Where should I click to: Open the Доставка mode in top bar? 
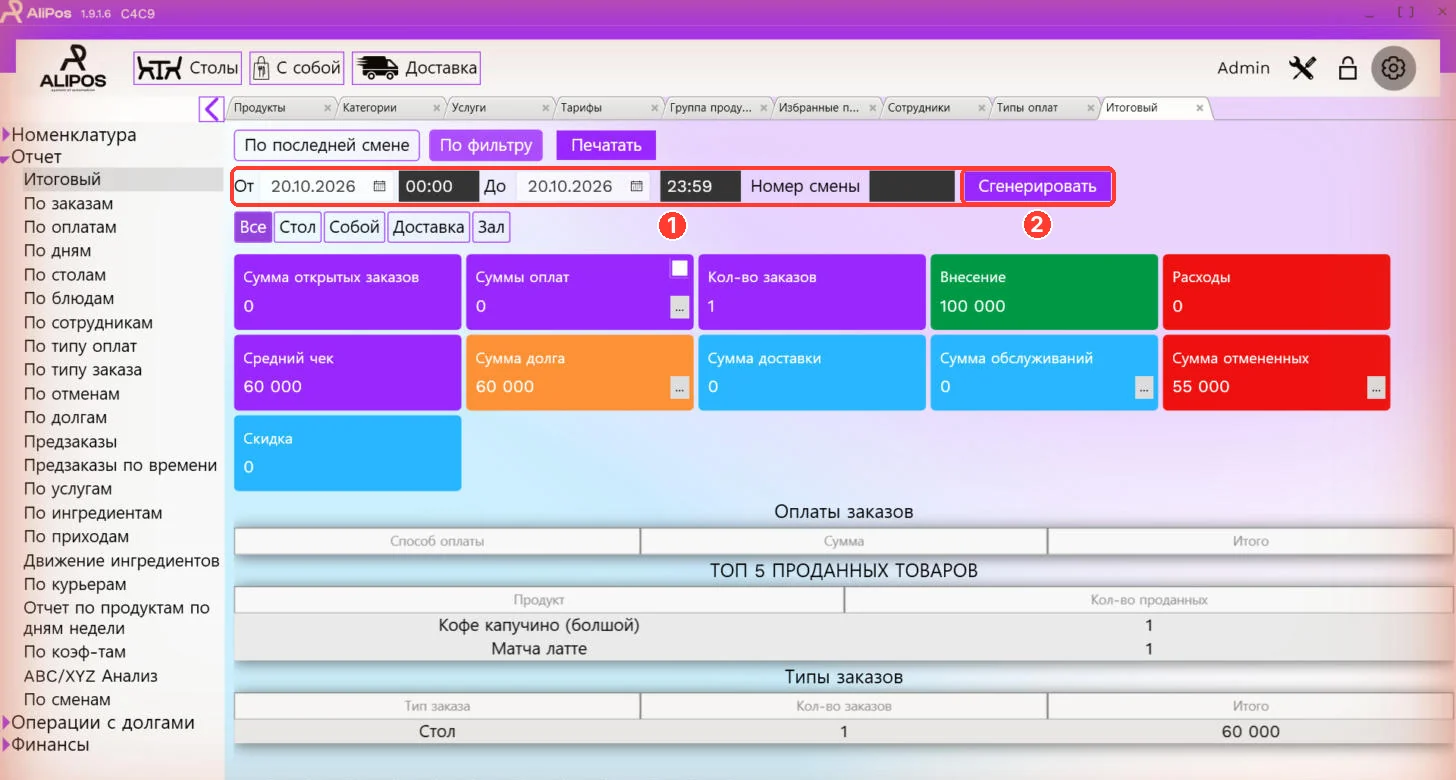coord(416,68)
